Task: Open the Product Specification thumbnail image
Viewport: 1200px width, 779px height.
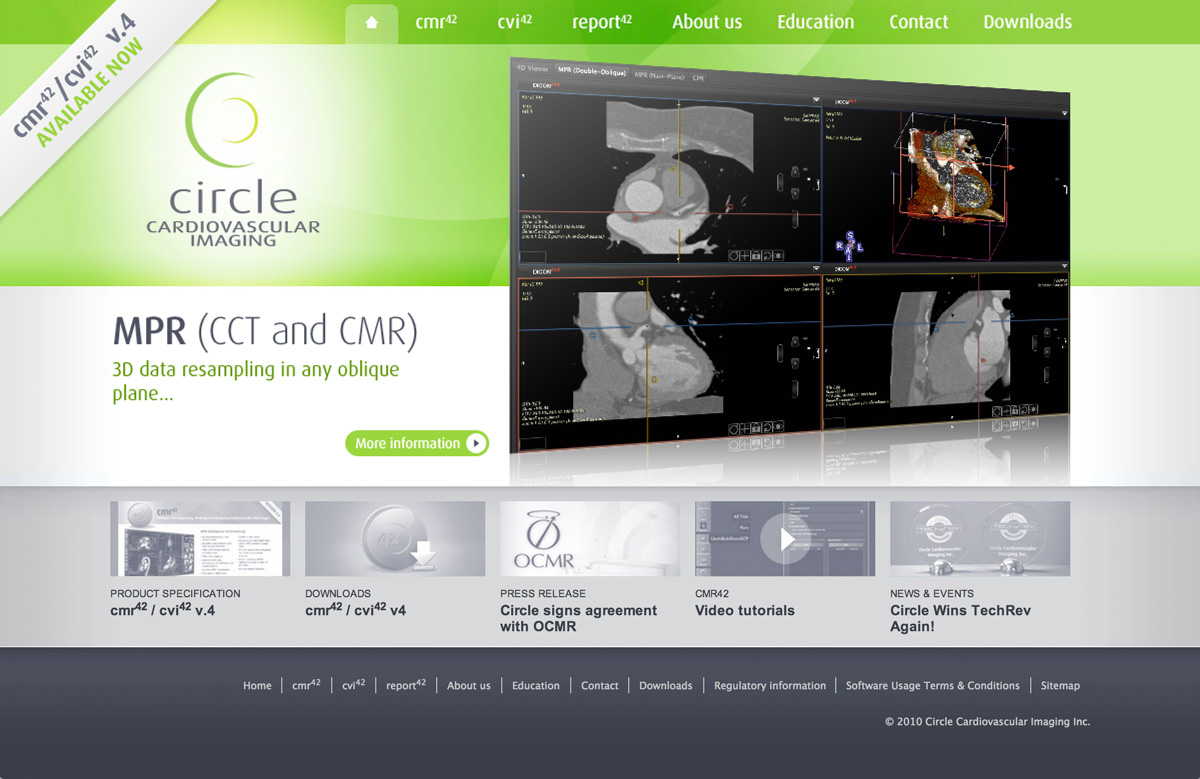Action: [x=200, y=539]
